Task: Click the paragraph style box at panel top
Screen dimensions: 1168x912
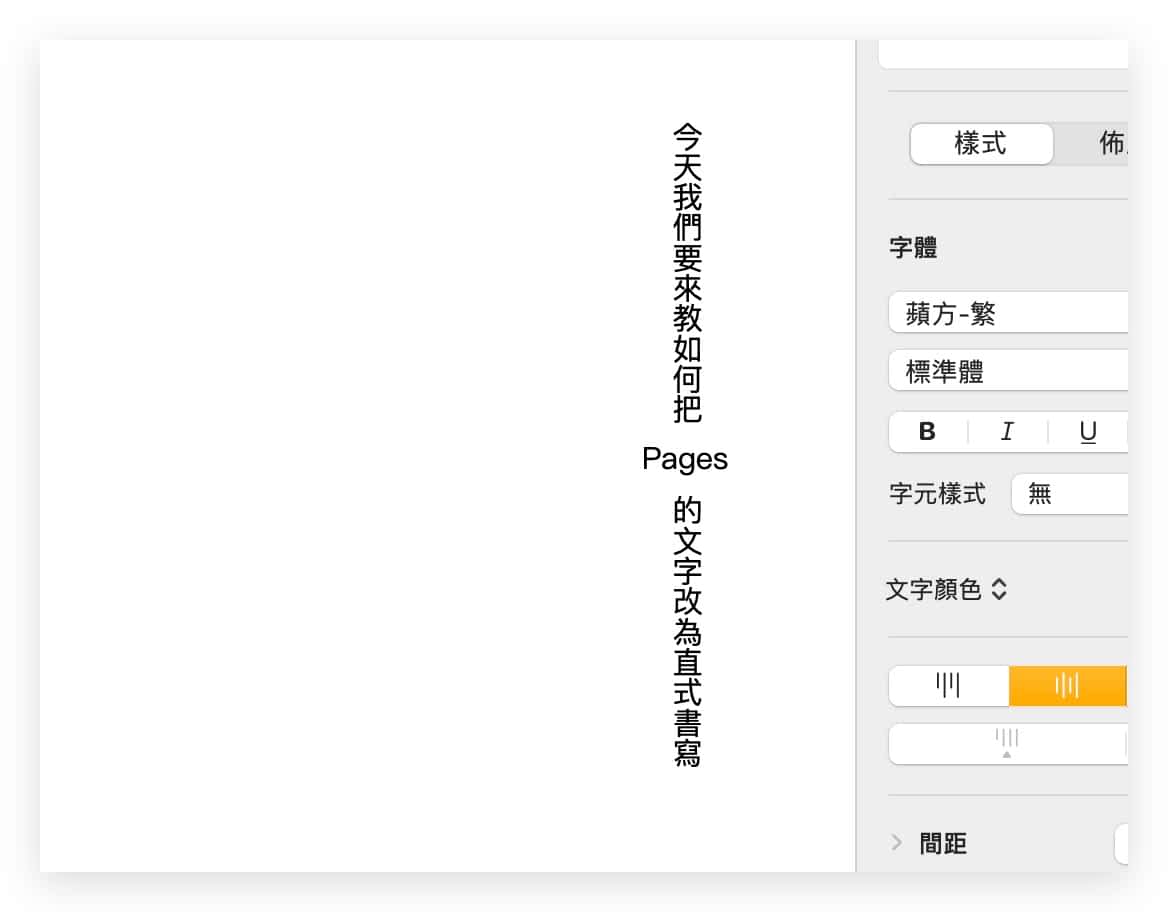Action: point(1002,55)
